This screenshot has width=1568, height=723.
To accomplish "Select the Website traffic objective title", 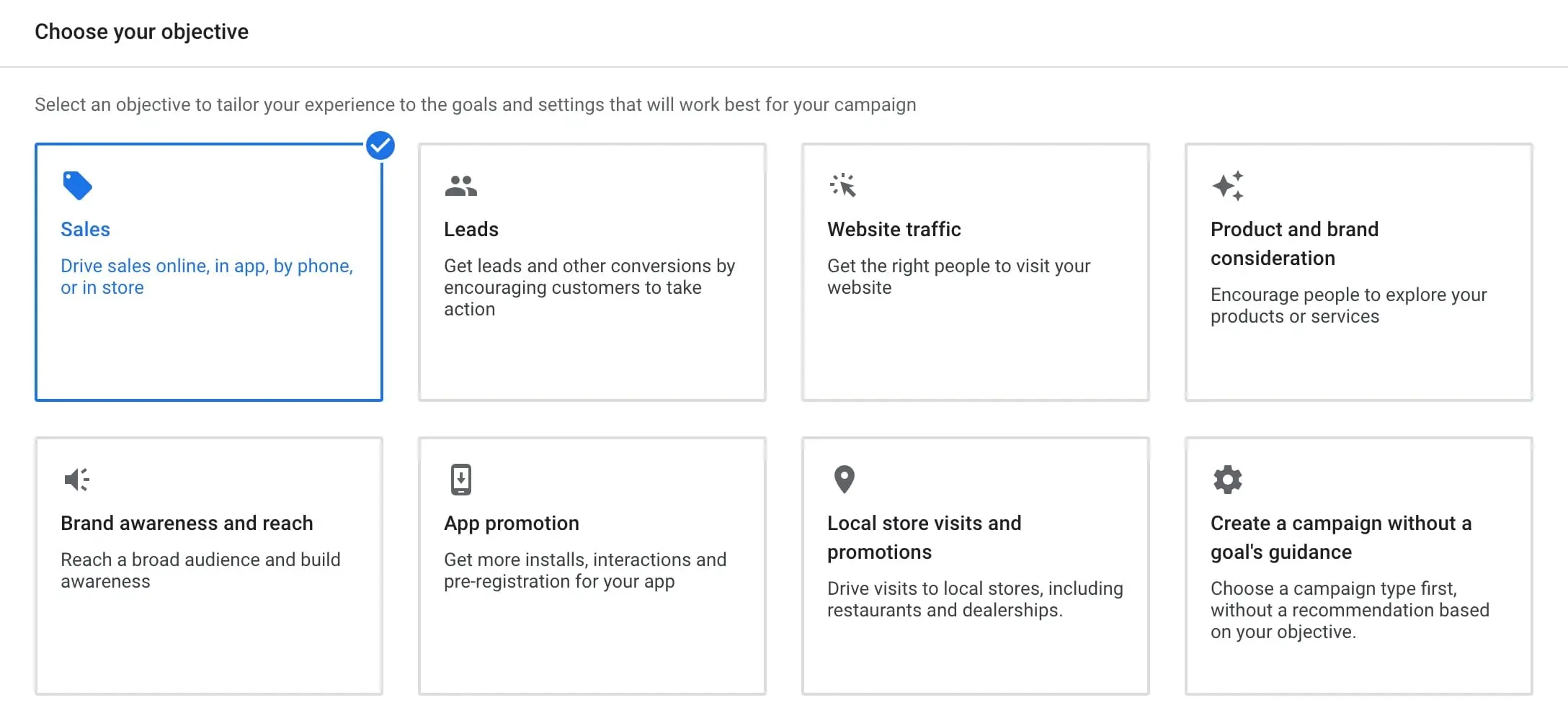I will pyautogui.click(x=894, y=229).
